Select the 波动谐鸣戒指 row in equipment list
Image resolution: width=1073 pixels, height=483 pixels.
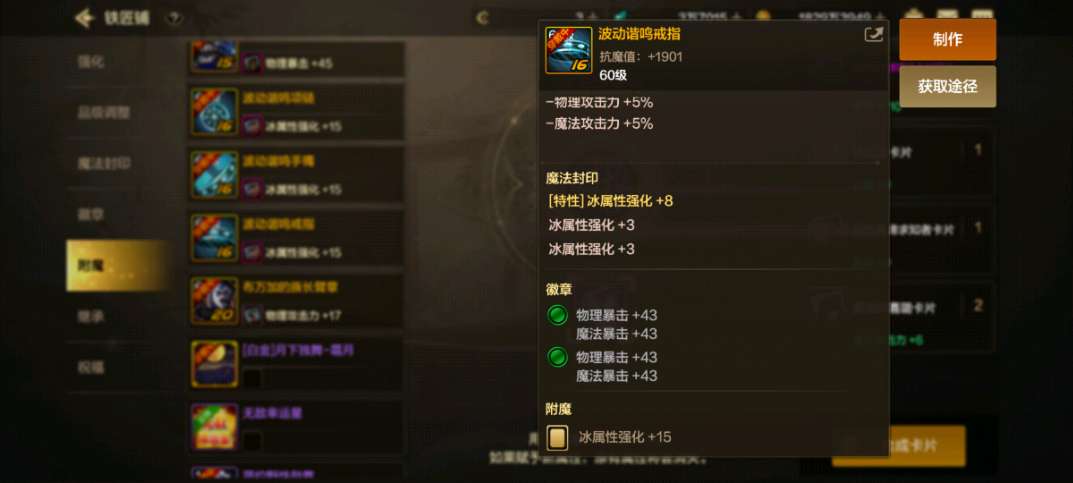coord(296,237)
